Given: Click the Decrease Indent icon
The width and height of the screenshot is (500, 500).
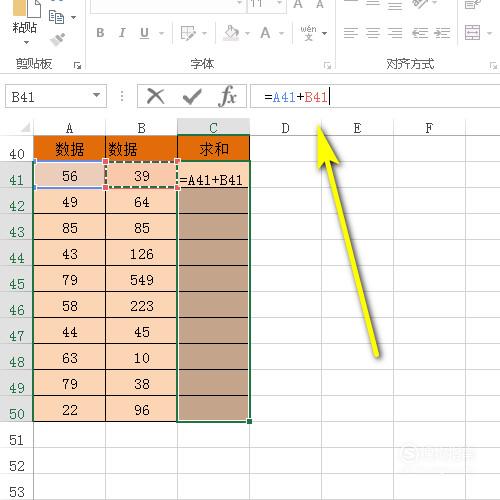Looking at the screenshot, I should click(420, 33).
